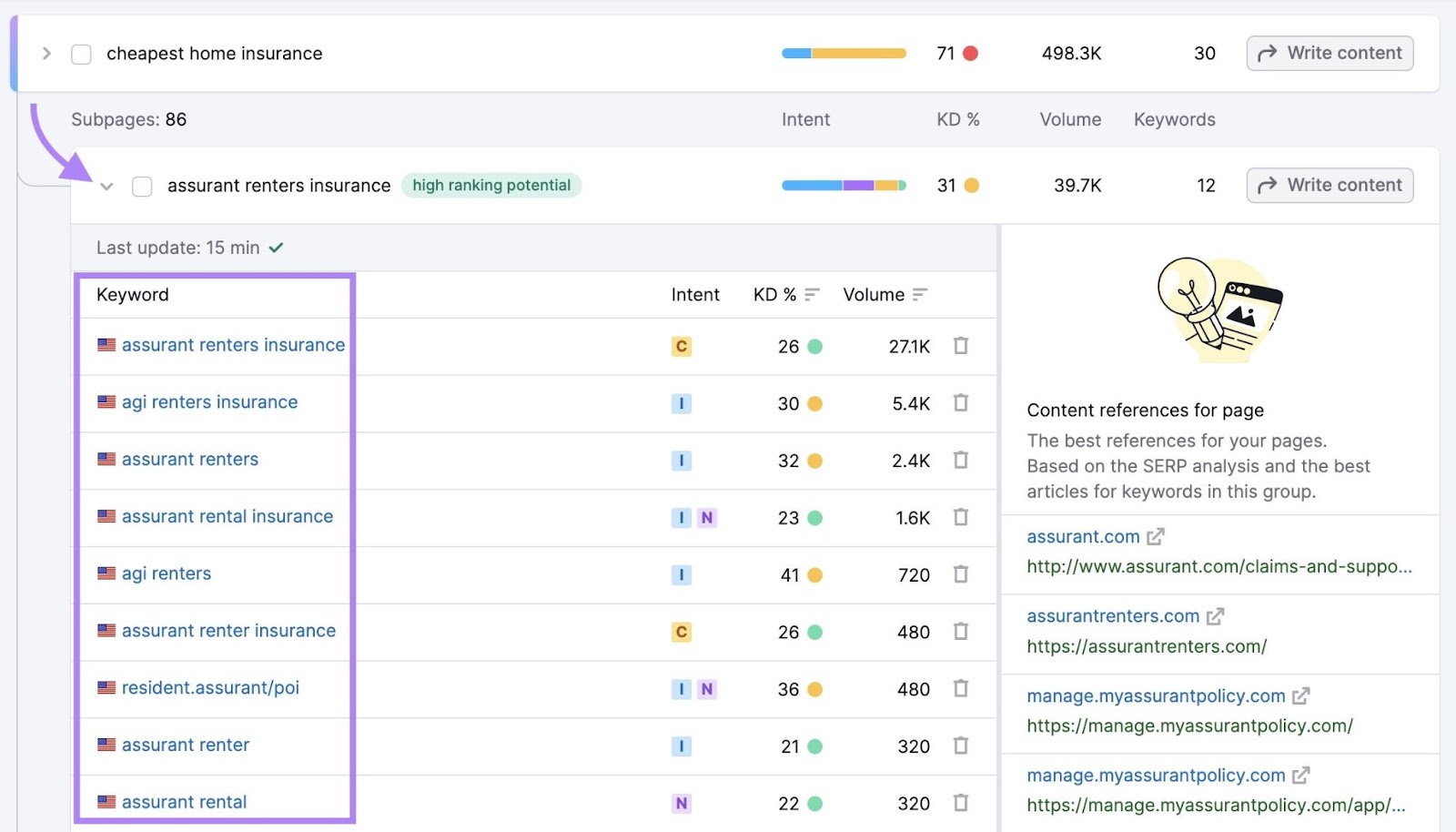Open the assurant rental insurance keyword link

click(x=227, y=516)
